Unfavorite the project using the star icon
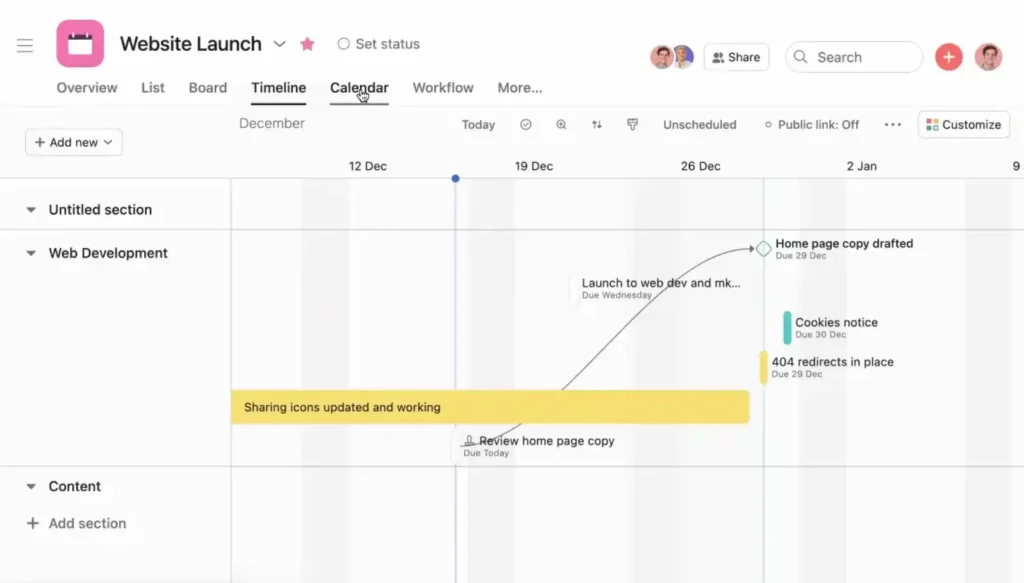 307,44
